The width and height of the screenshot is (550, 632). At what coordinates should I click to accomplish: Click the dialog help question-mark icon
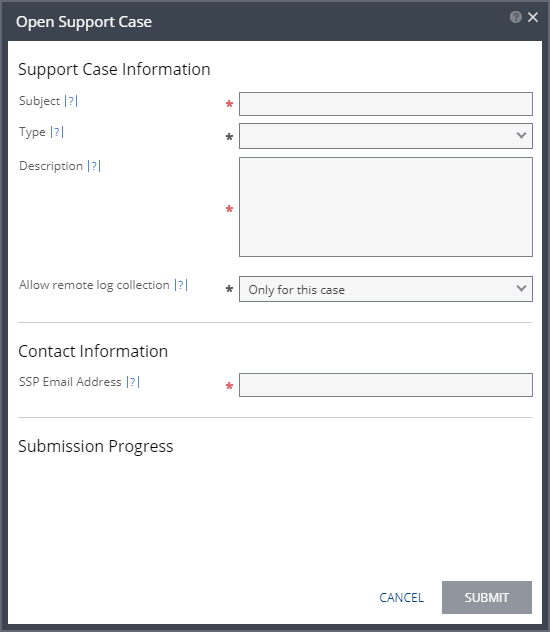(515, 17)
